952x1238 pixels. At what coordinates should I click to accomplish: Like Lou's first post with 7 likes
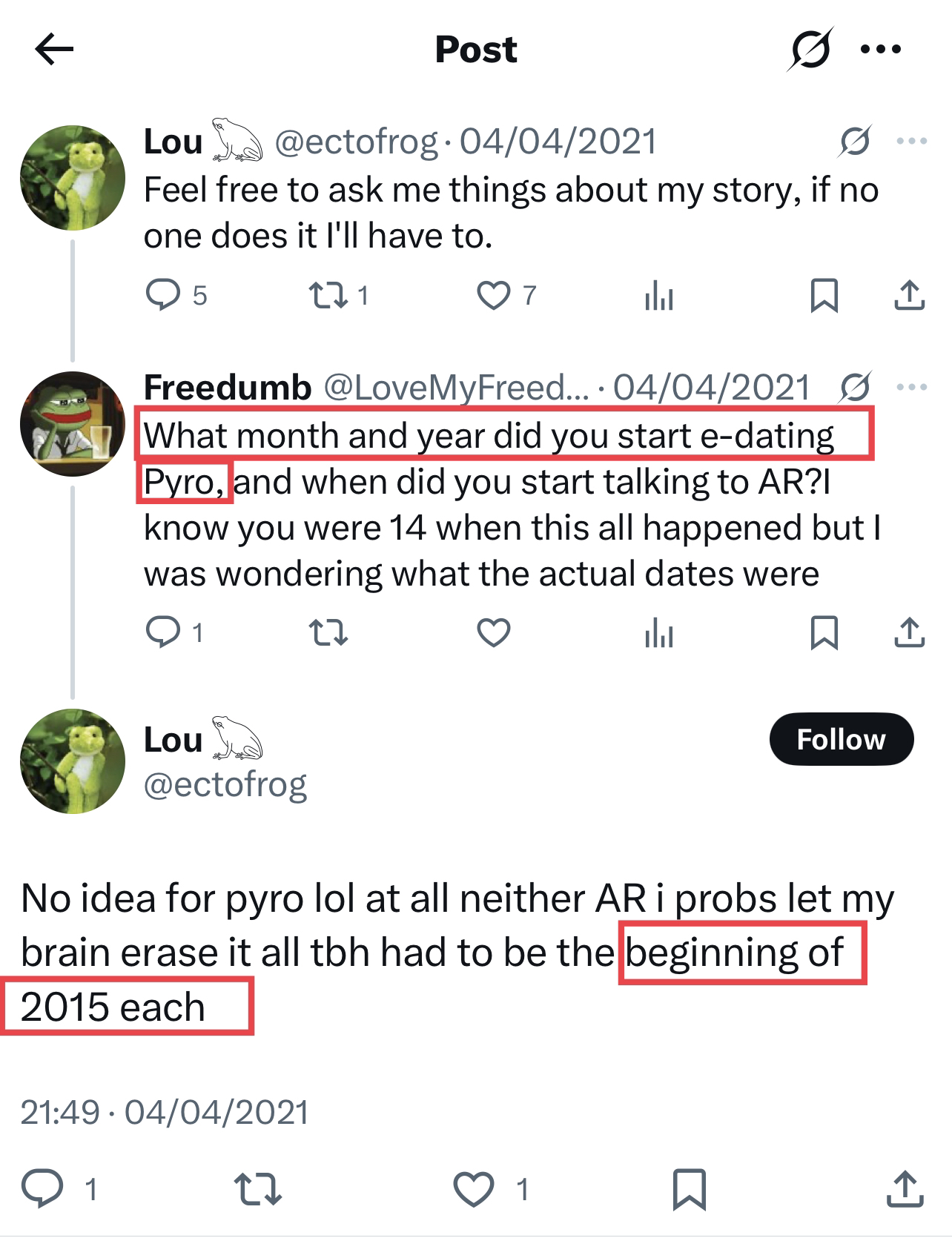[x=493, y=295]
